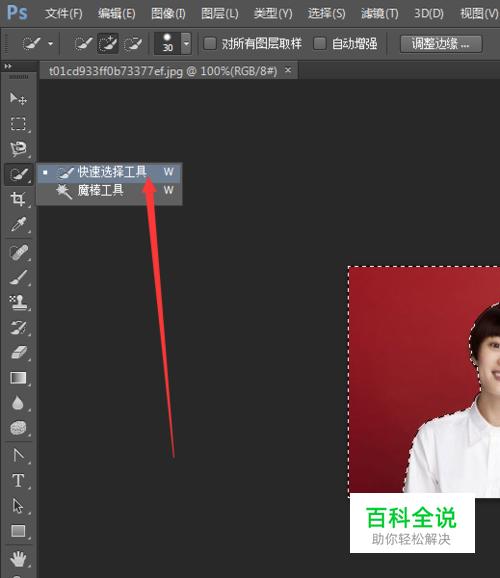
Task: Close the t01cd933ff0b73377ef.jpg document tab
Action: click(288, 69)
